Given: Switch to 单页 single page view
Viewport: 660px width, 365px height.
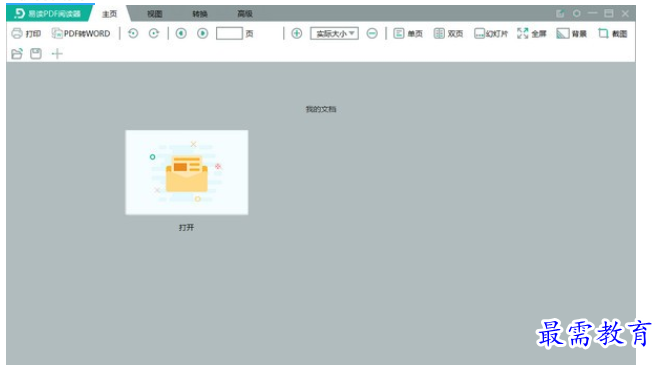Looking at the screenshot, I should [408, 34].
